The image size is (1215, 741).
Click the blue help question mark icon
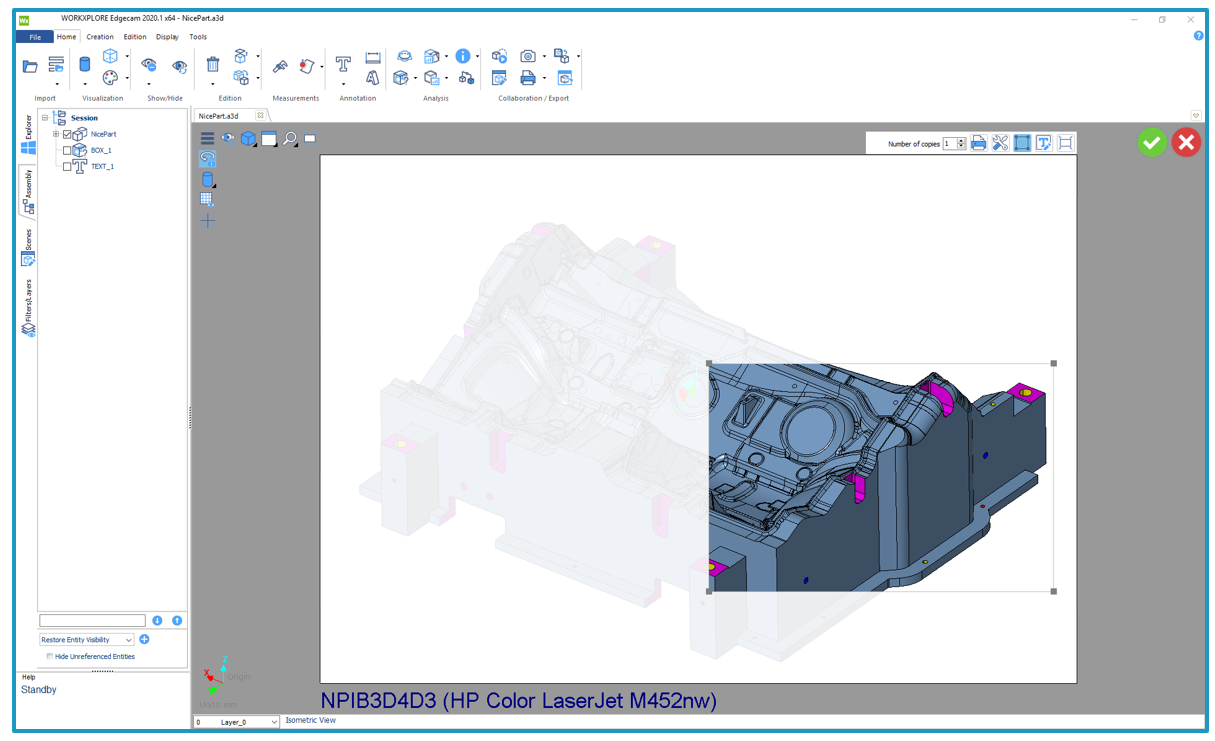(1199, 36)
